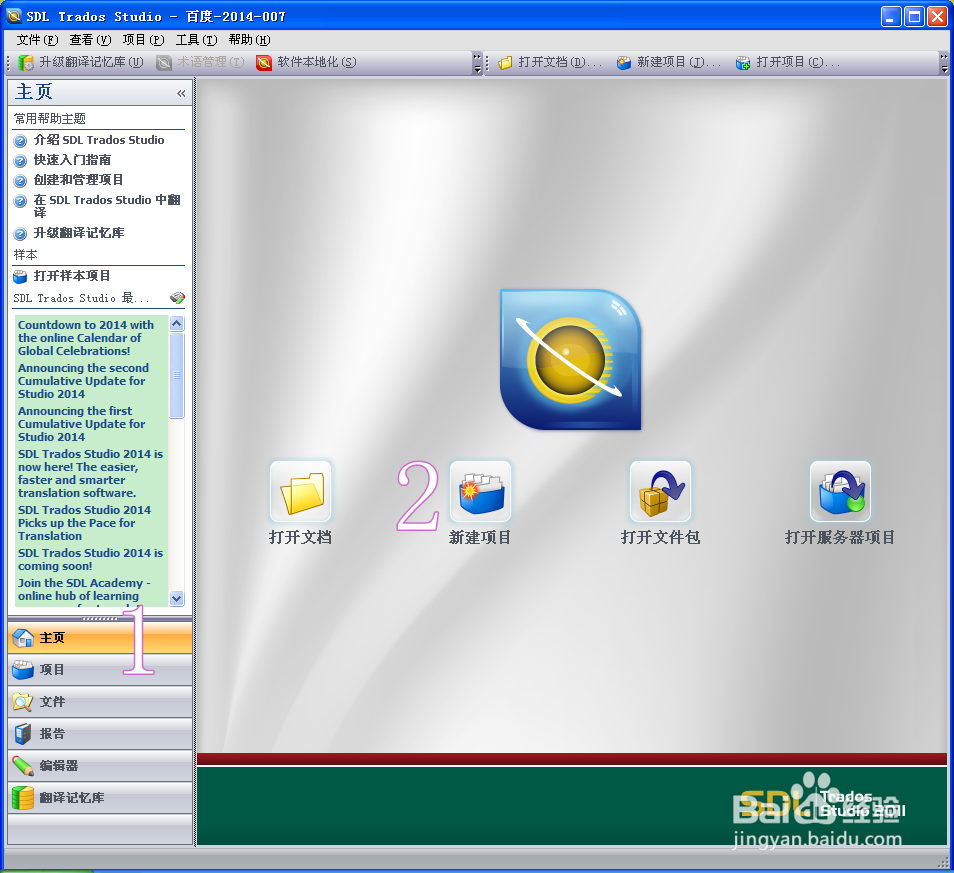Open the 升级翻译记忆库 help topic
This screenshot has height=873, width=954.
pyautogui.click(x=79, y=233)
